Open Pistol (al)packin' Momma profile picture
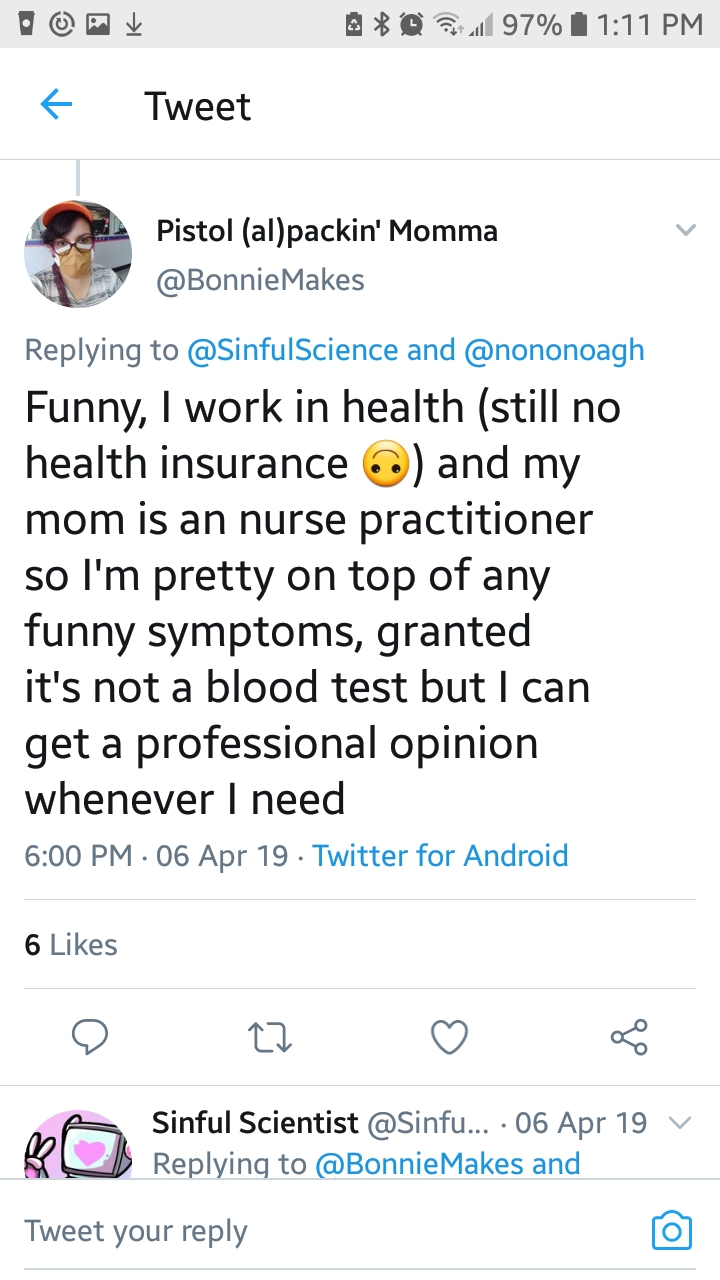The image size is (720, 1280). tap(78, 254)
